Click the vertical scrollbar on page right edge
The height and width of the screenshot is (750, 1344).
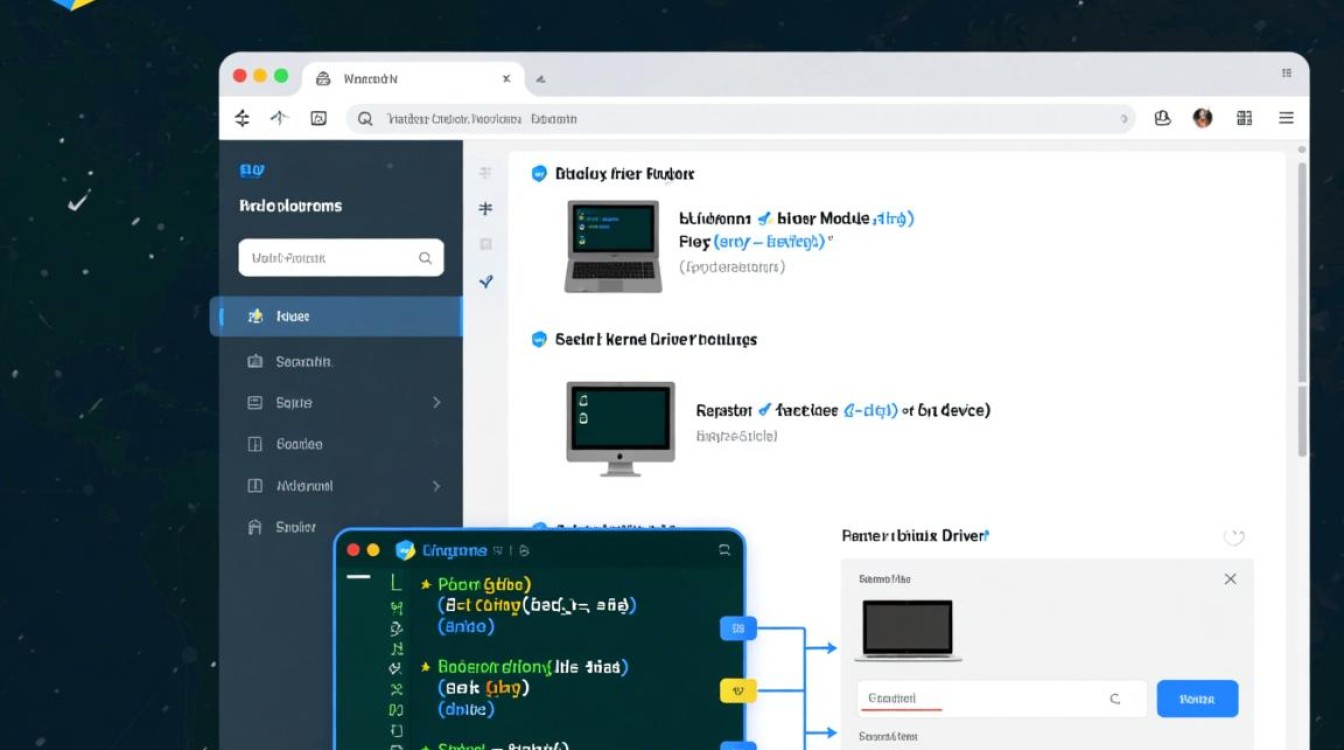(x=1301, y=300)
